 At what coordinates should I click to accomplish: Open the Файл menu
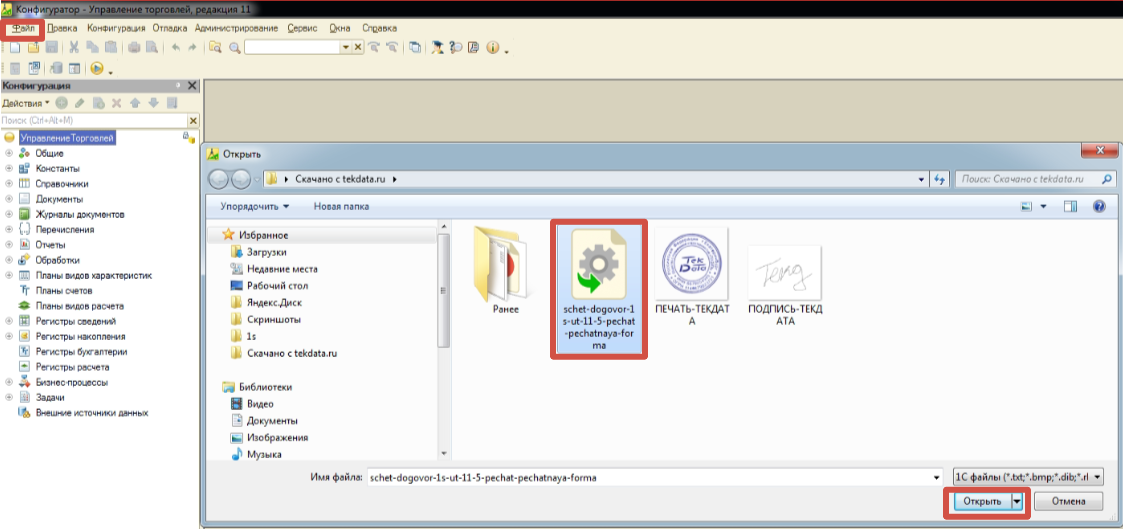click(x=24, y=29)
